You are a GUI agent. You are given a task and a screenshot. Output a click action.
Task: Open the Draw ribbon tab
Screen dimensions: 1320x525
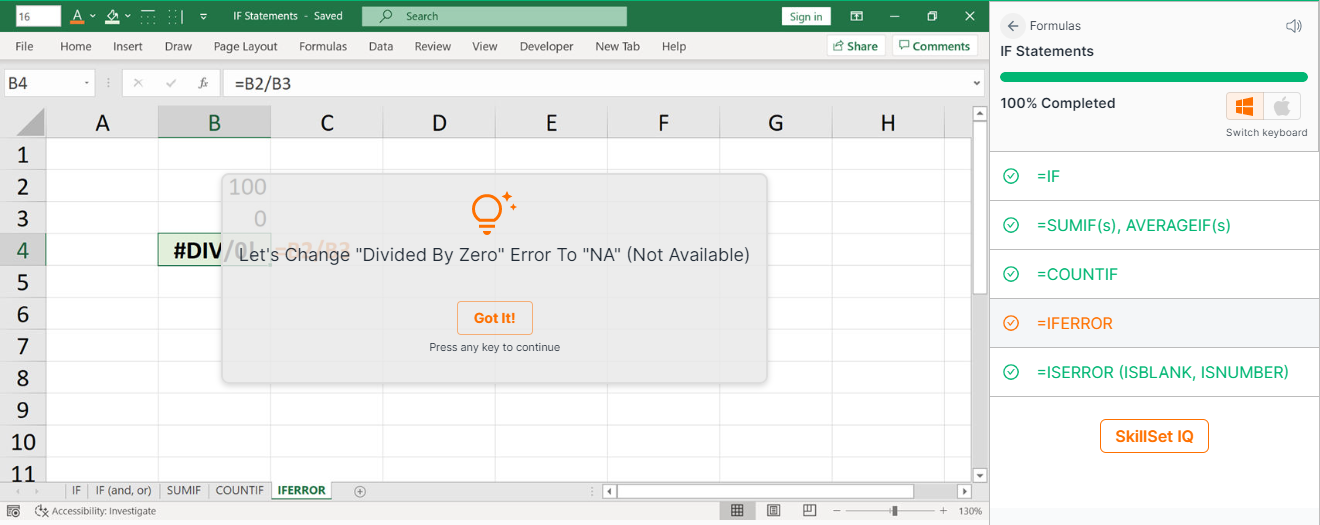178,46
